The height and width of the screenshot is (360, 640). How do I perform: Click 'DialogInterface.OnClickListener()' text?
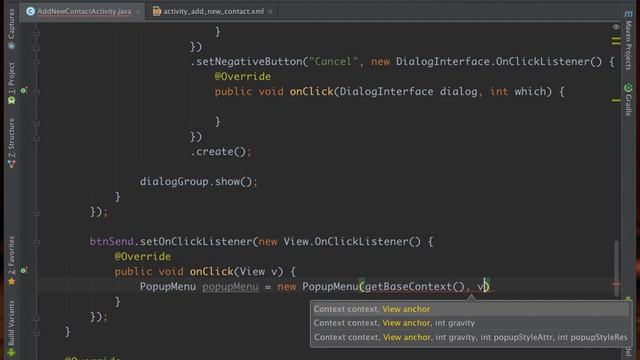pos(499,62)
